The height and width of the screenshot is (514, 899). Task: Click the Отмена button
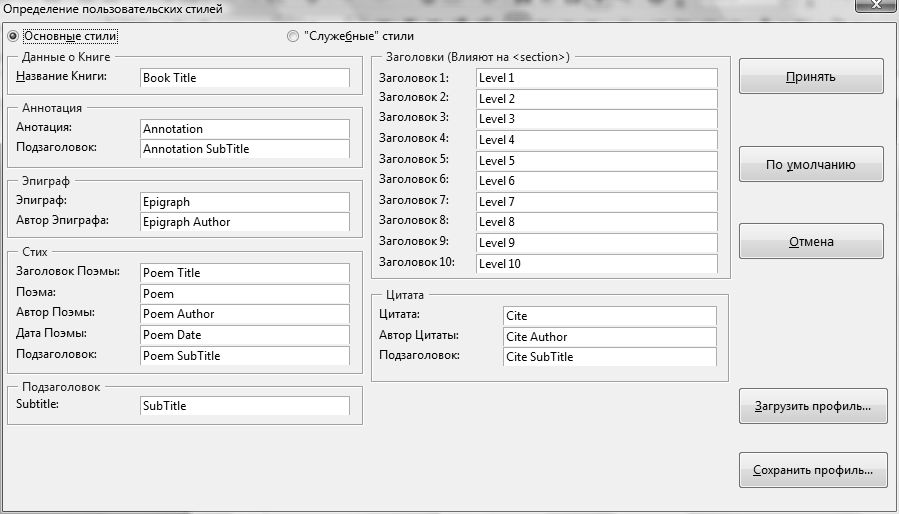coord(811,242)
